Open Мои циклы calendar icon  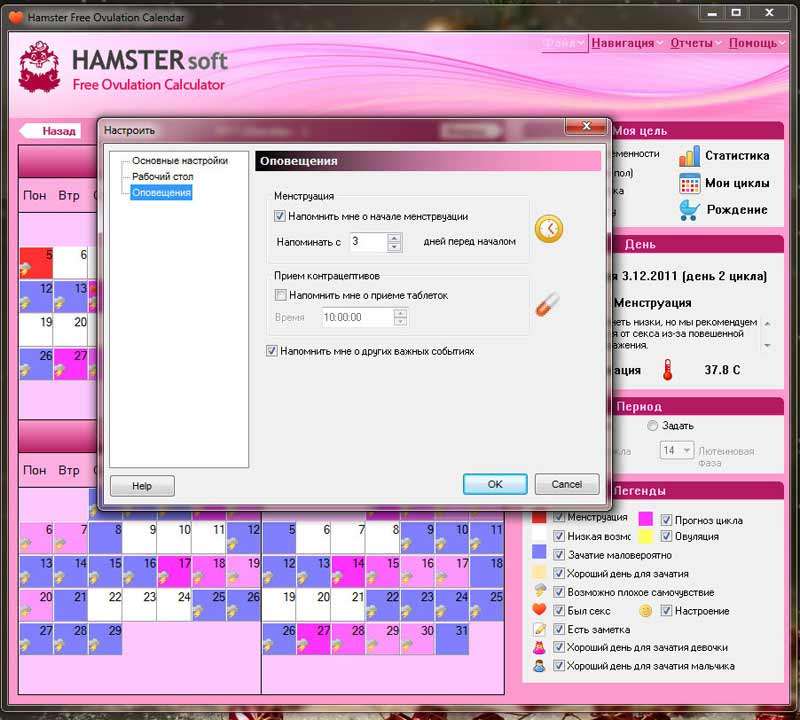pyautogui.click(x=689, y=183)
